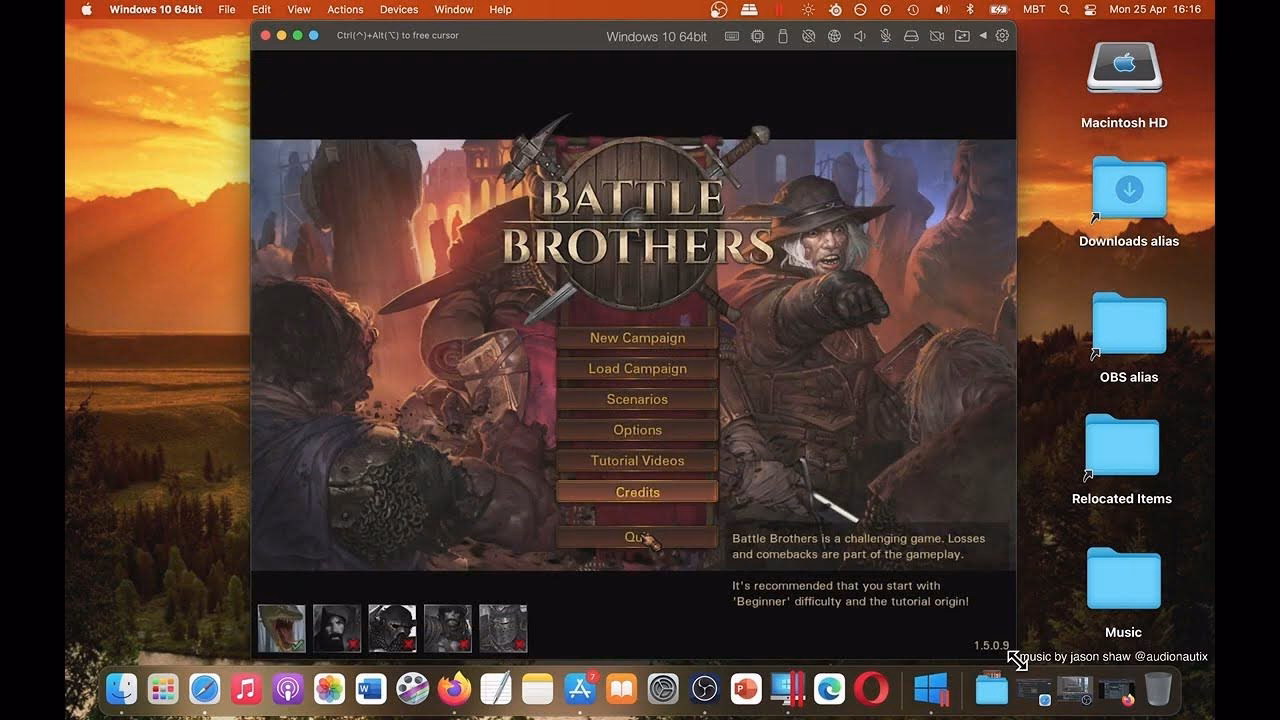The width and height of the screenshot is (1280, 720).
Task: Toggle the VM microphone icon
Action: [885, 36]
